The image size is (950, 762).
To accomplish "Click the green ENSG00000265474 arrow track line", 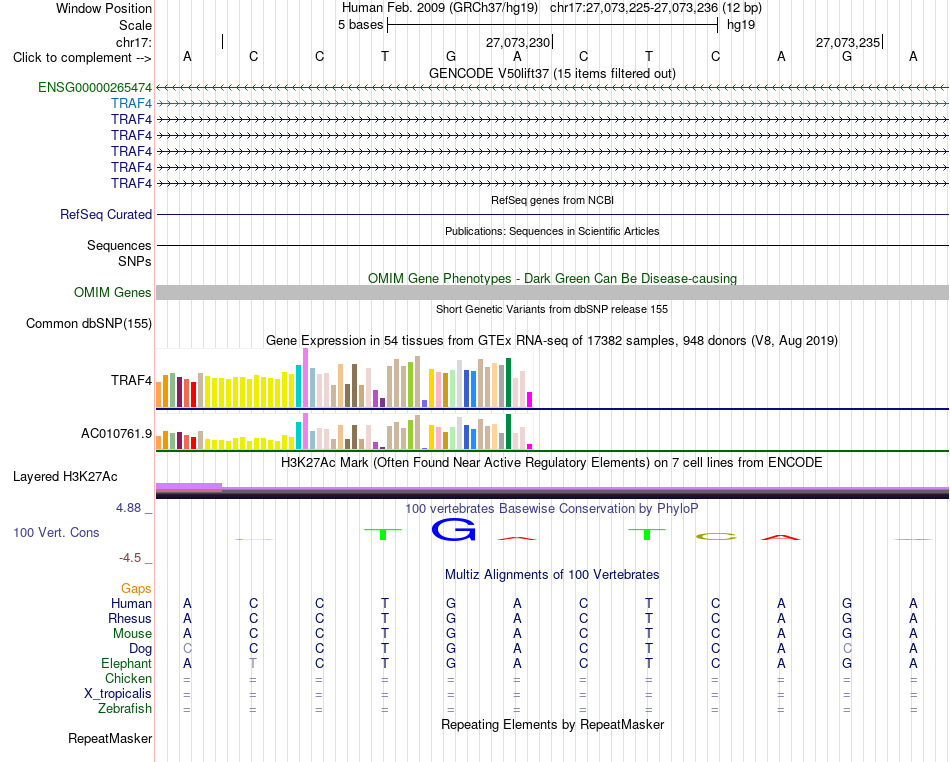I will point(552,88).
